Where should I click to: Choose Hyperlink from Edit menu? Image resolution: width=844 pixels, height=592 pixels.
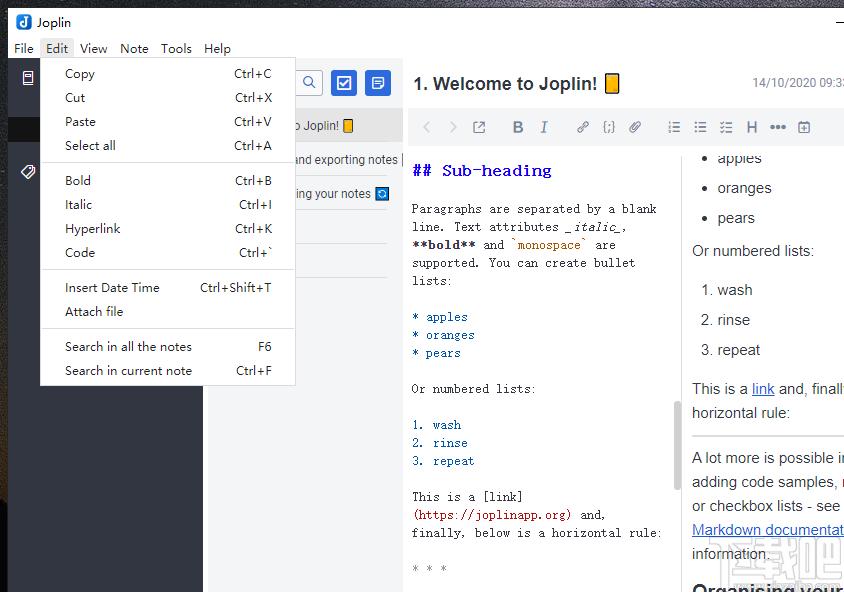point(168,228)
